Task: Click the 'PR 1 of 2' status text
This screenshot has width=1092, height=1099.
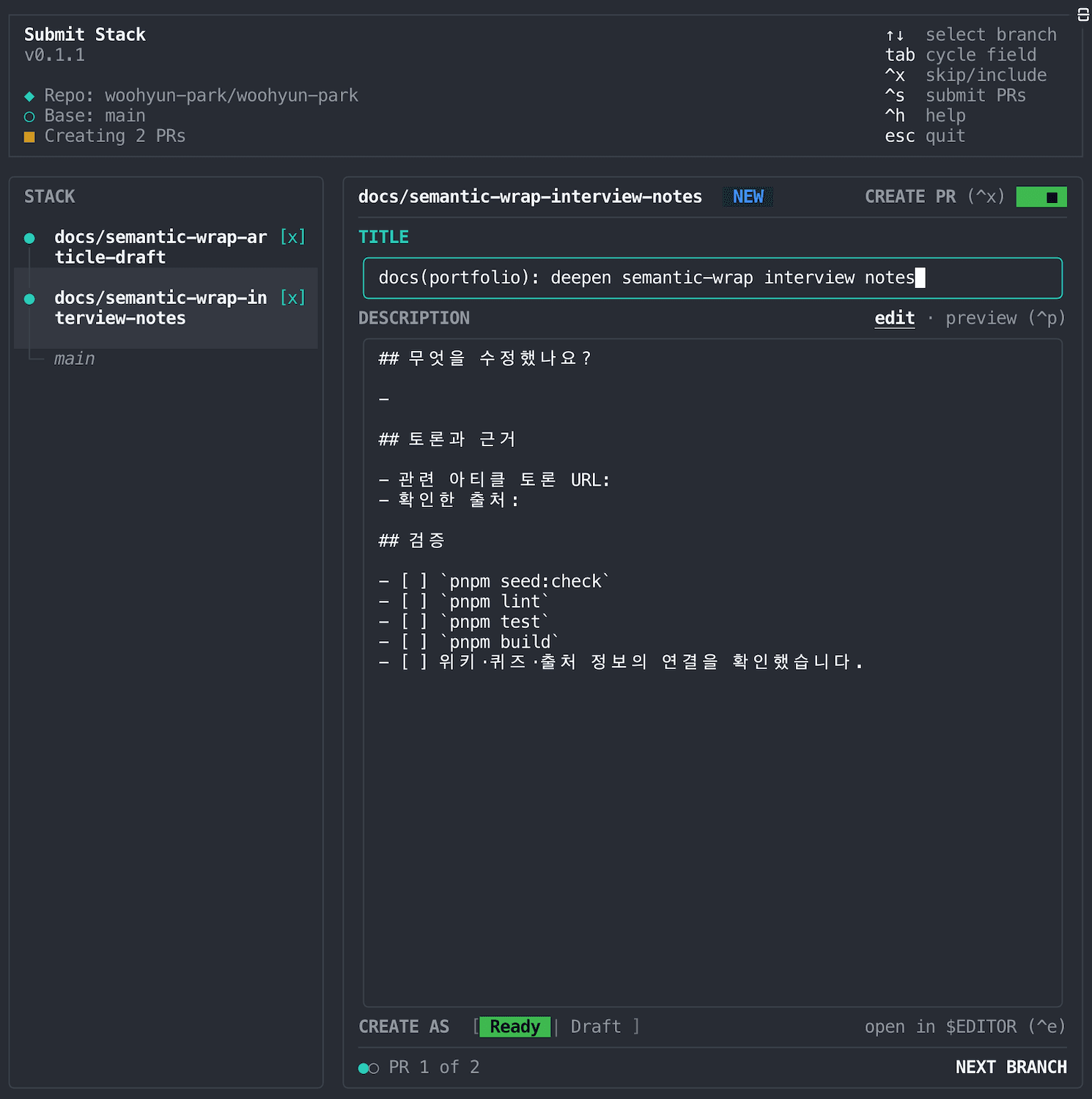Action: pyautogui.click(x=434, y=1067)
